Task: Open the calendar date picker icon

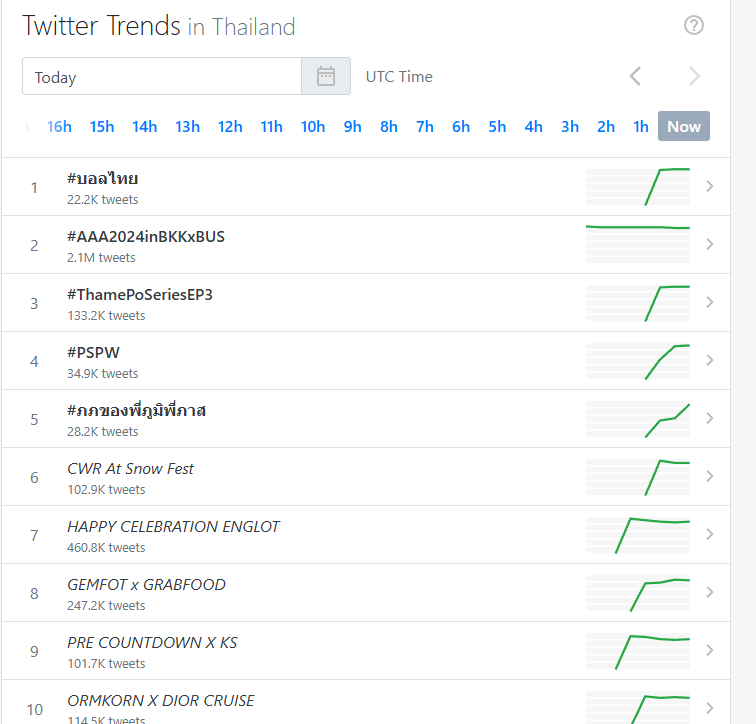Action: 326,77
